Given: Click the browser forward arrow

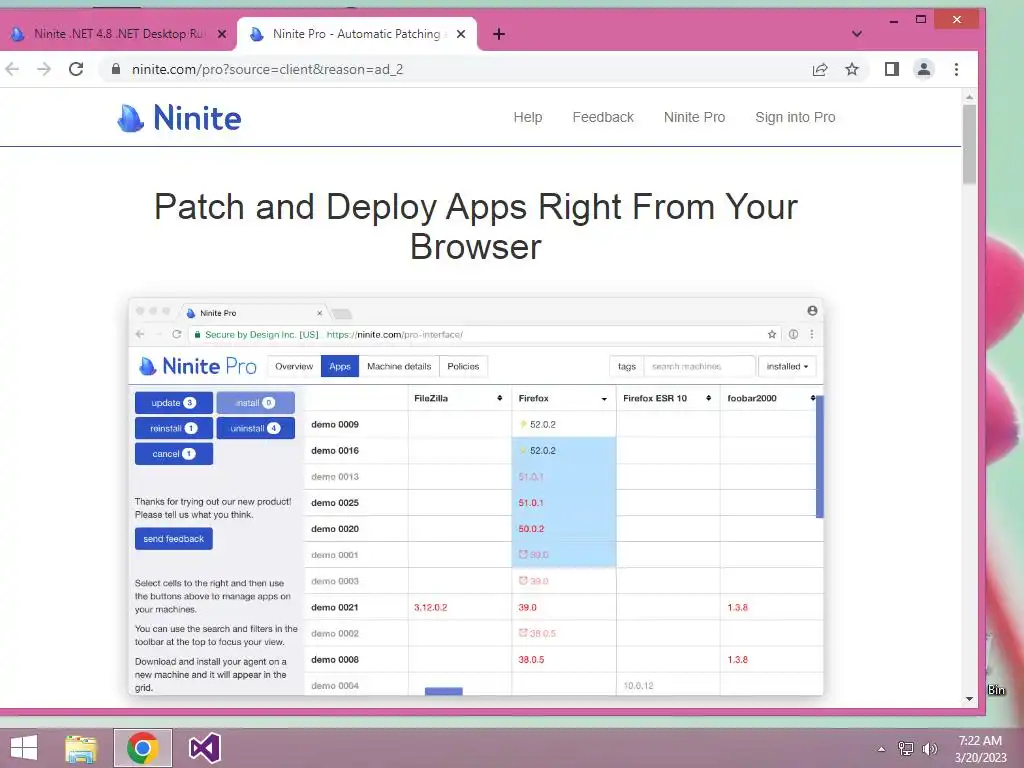Looking at the screenshot, I should click(44, 69).
